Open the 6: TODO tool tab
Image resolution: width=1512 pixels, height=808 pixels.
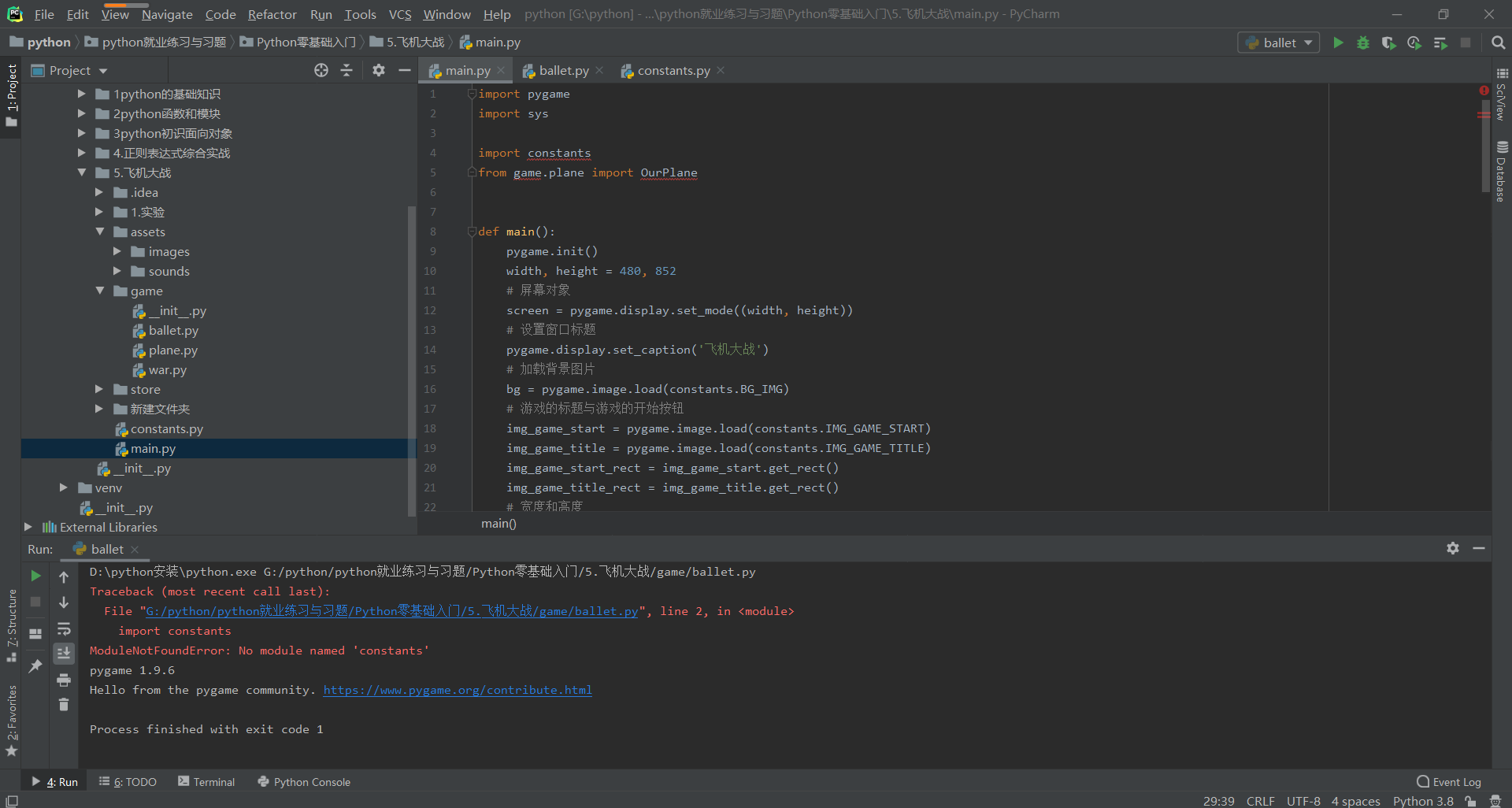128,782
